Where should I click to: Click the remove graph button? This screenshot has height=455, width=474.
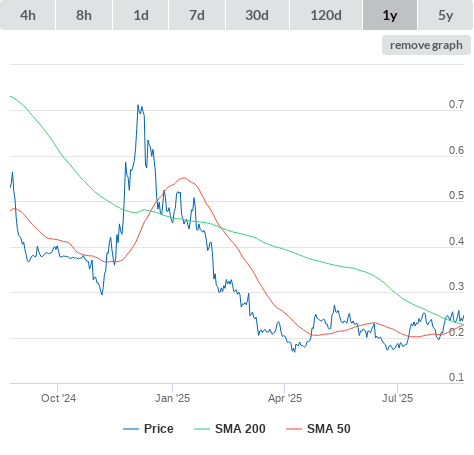(426, 45)
